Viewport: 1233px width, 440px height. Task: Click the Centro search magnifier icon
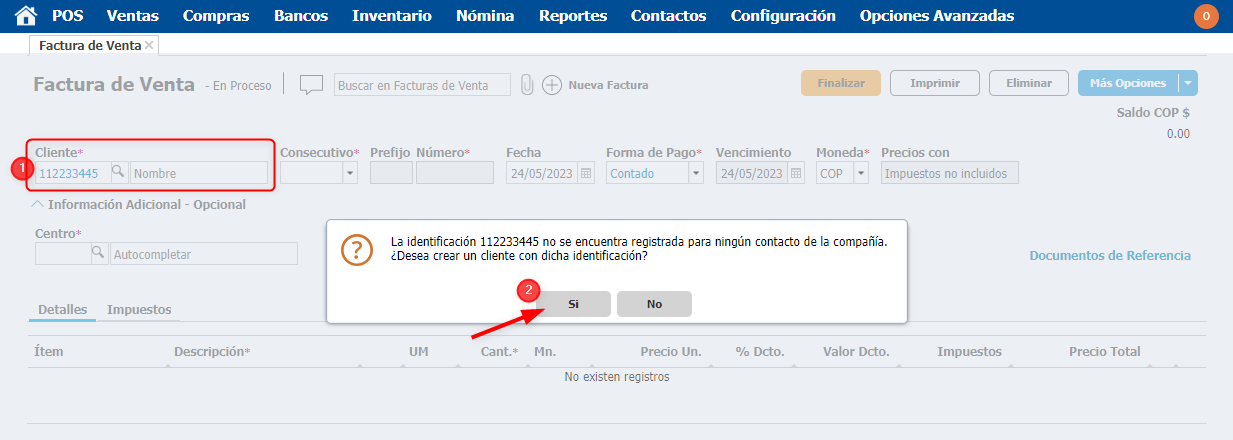point(98,254)
